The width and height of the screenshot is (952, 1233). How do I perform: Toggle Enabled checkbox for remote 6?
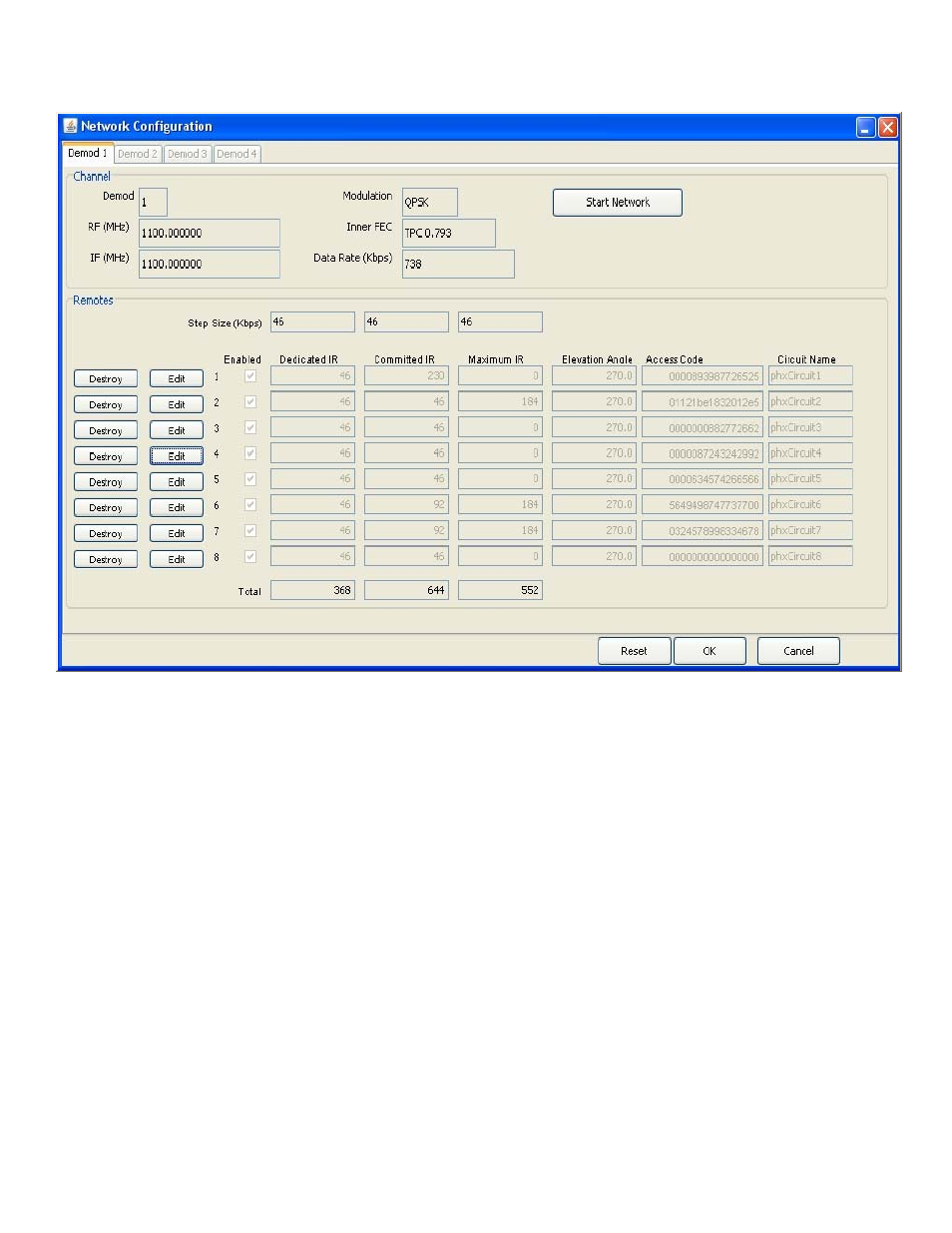click(x=250, y=505)
